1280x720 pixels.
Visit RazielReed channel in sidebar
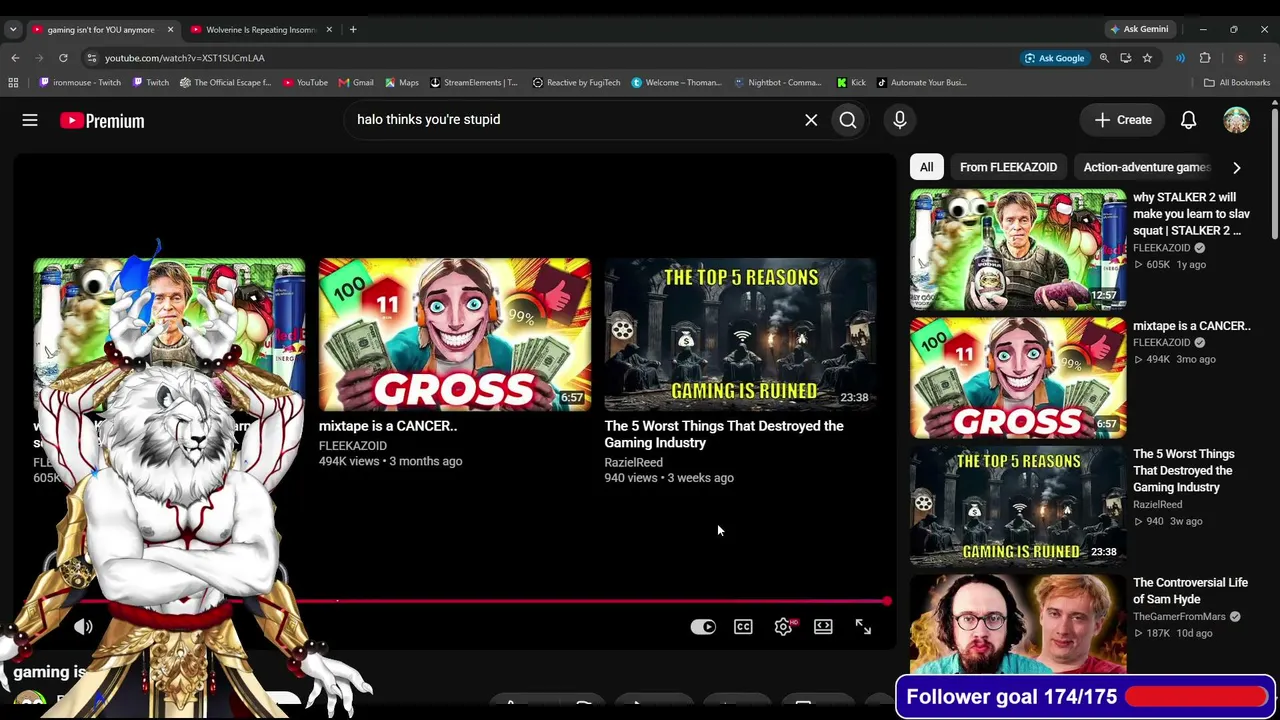pyautogui.click(x=1158, y=505)
